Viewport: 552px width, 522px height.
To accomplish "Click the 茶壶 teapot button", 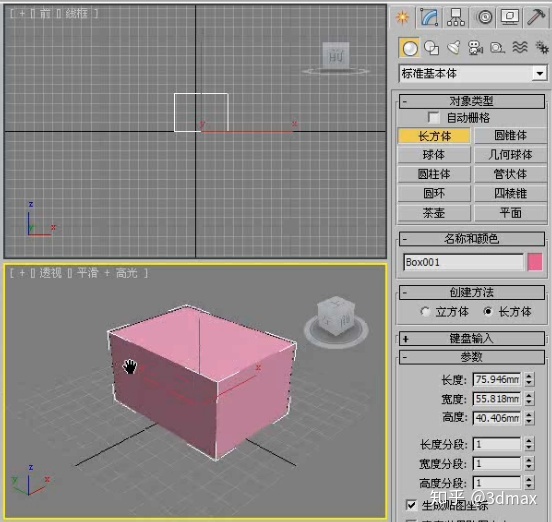I will (x=434, y=213).
